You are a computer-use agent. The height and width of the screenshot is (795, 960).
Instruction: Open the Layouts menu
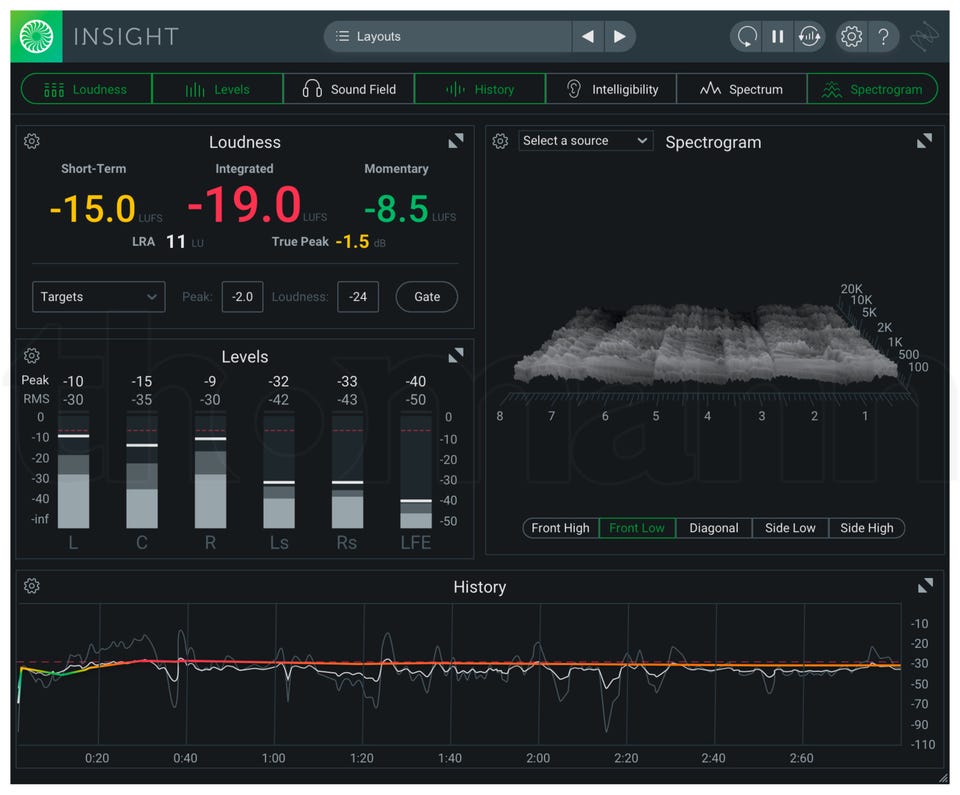pos(448,37)
